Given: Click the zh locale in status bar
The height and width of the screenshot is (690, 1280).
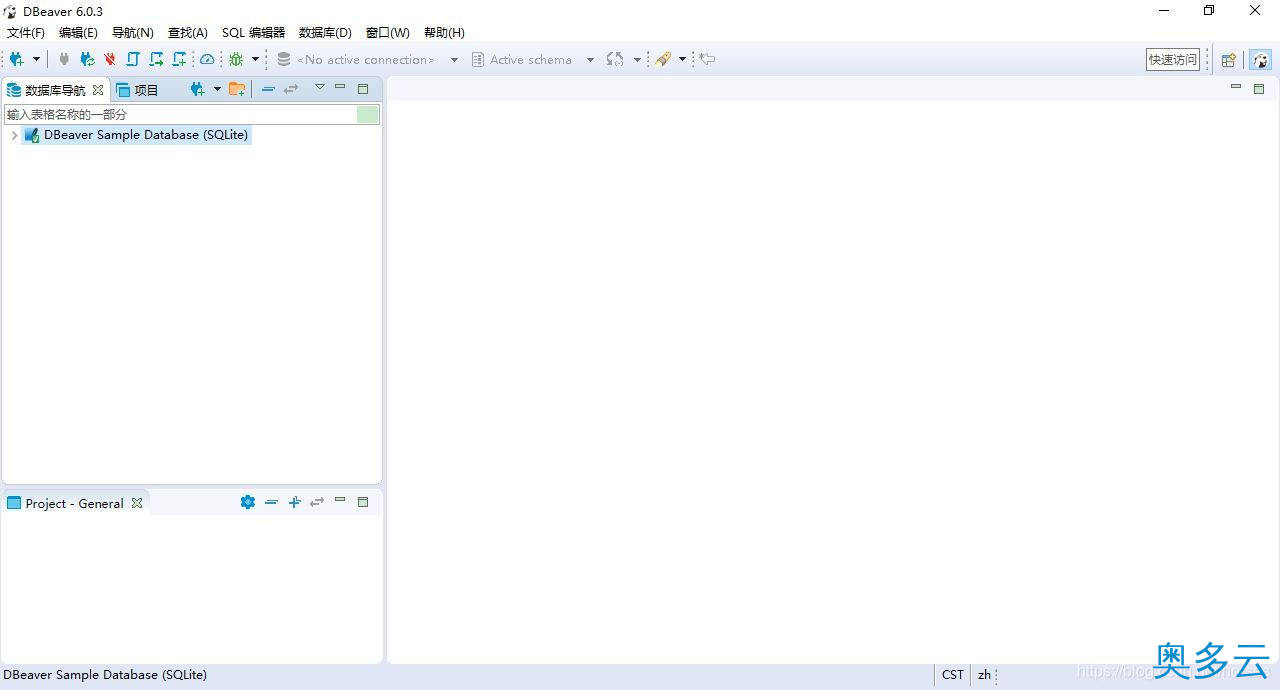Looking at the screenshot, I should 984,675.
